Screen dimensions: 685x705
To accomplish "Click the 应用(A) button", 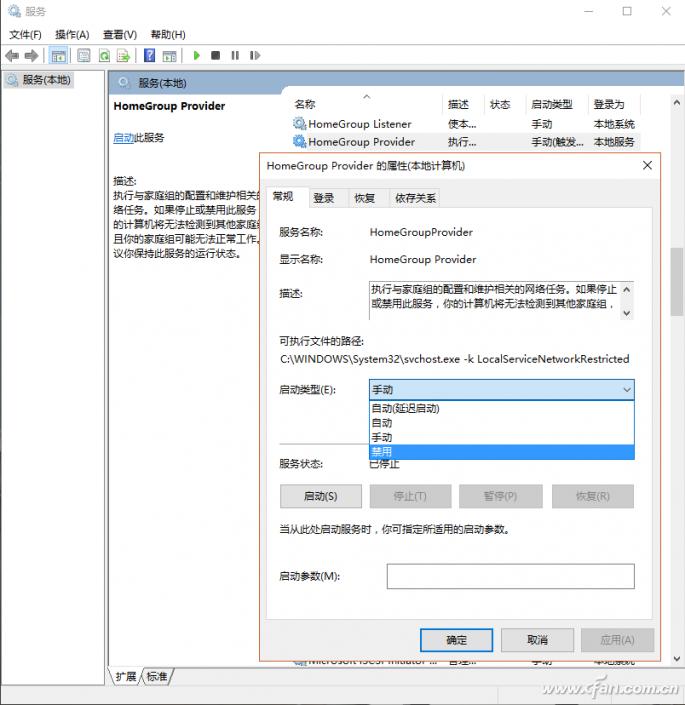I will 617,640.
